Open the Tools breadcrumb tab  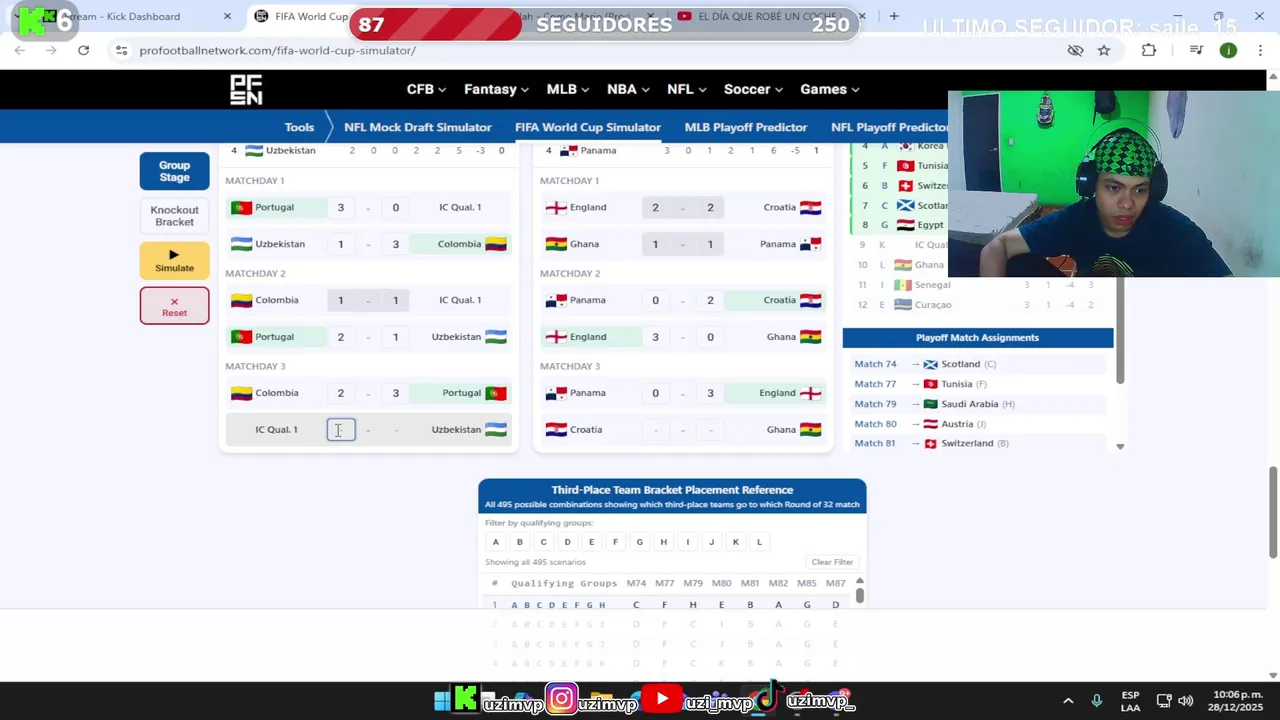299,127
